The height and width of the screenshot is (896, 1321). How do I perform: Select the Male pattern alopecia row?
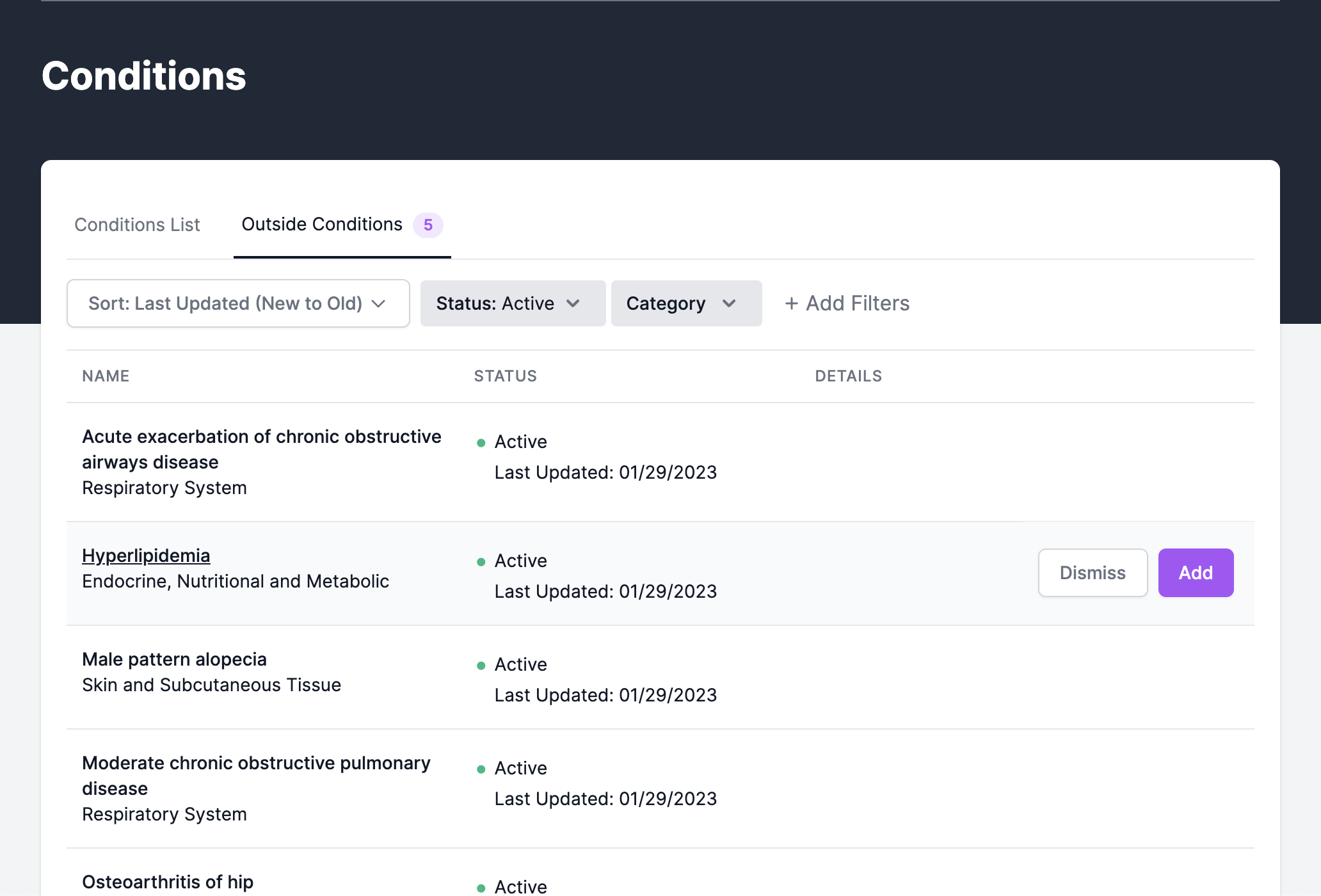(x=174, y=660)
